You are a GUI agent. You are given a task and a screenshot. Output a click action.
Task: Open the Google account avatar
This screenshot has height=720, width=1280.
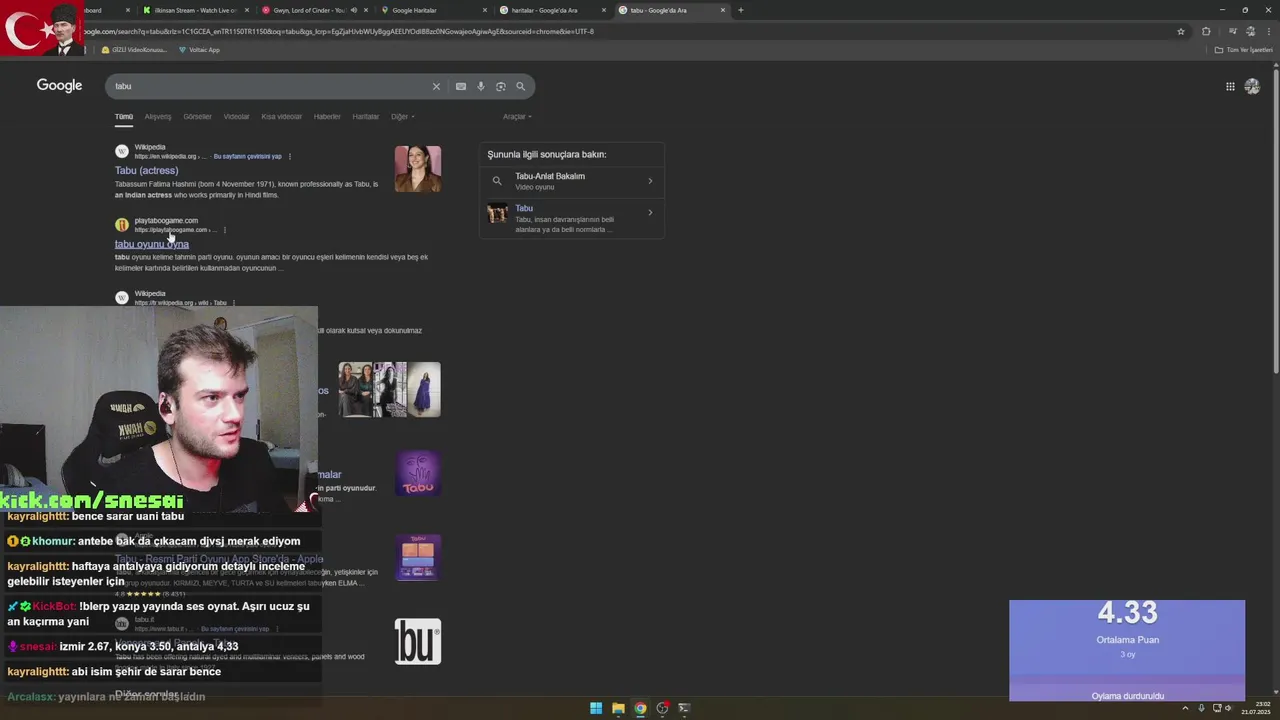[x=1252, y=86]
